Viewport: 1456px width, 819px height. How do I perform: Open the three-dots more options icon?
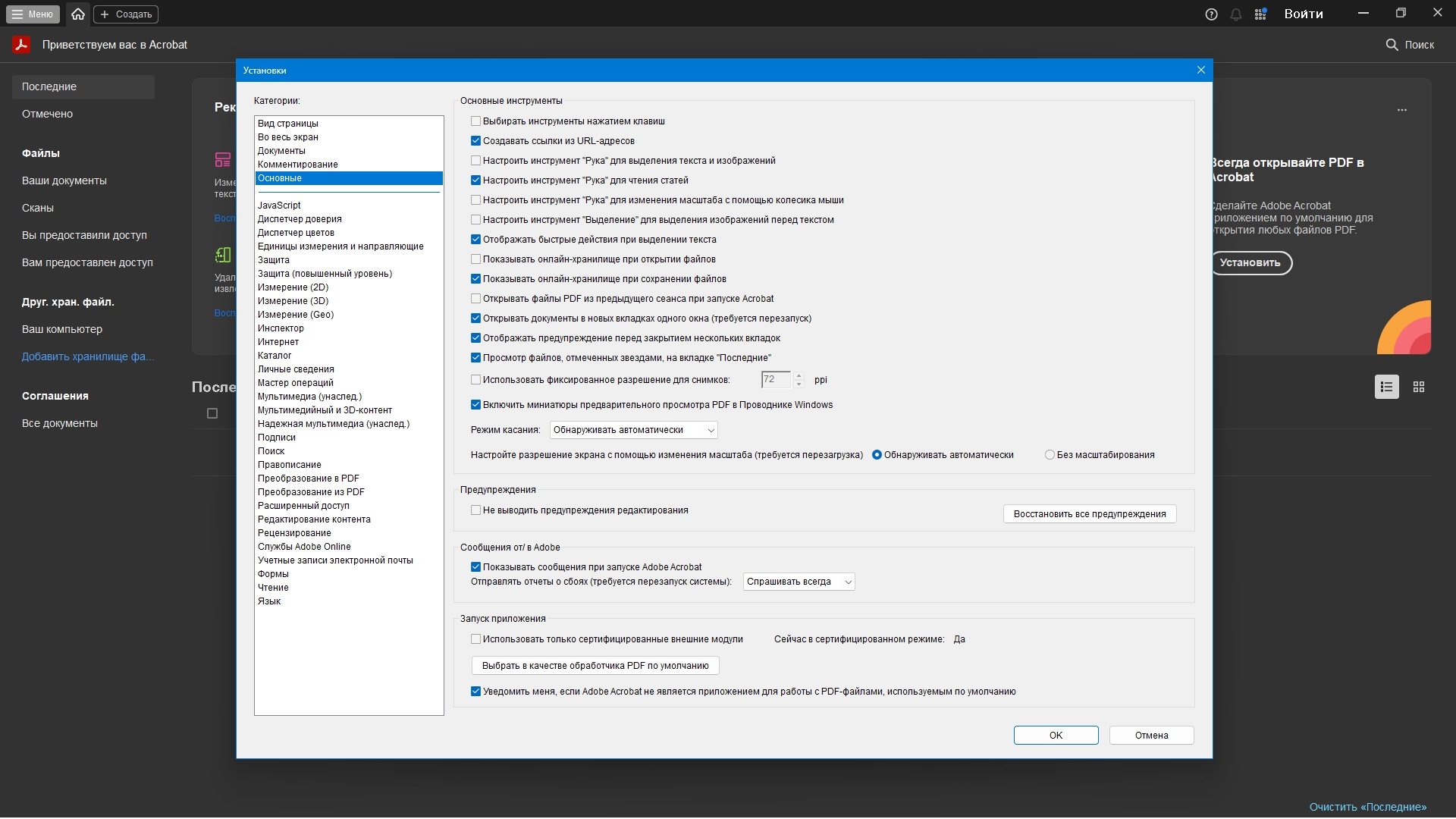1401,110
